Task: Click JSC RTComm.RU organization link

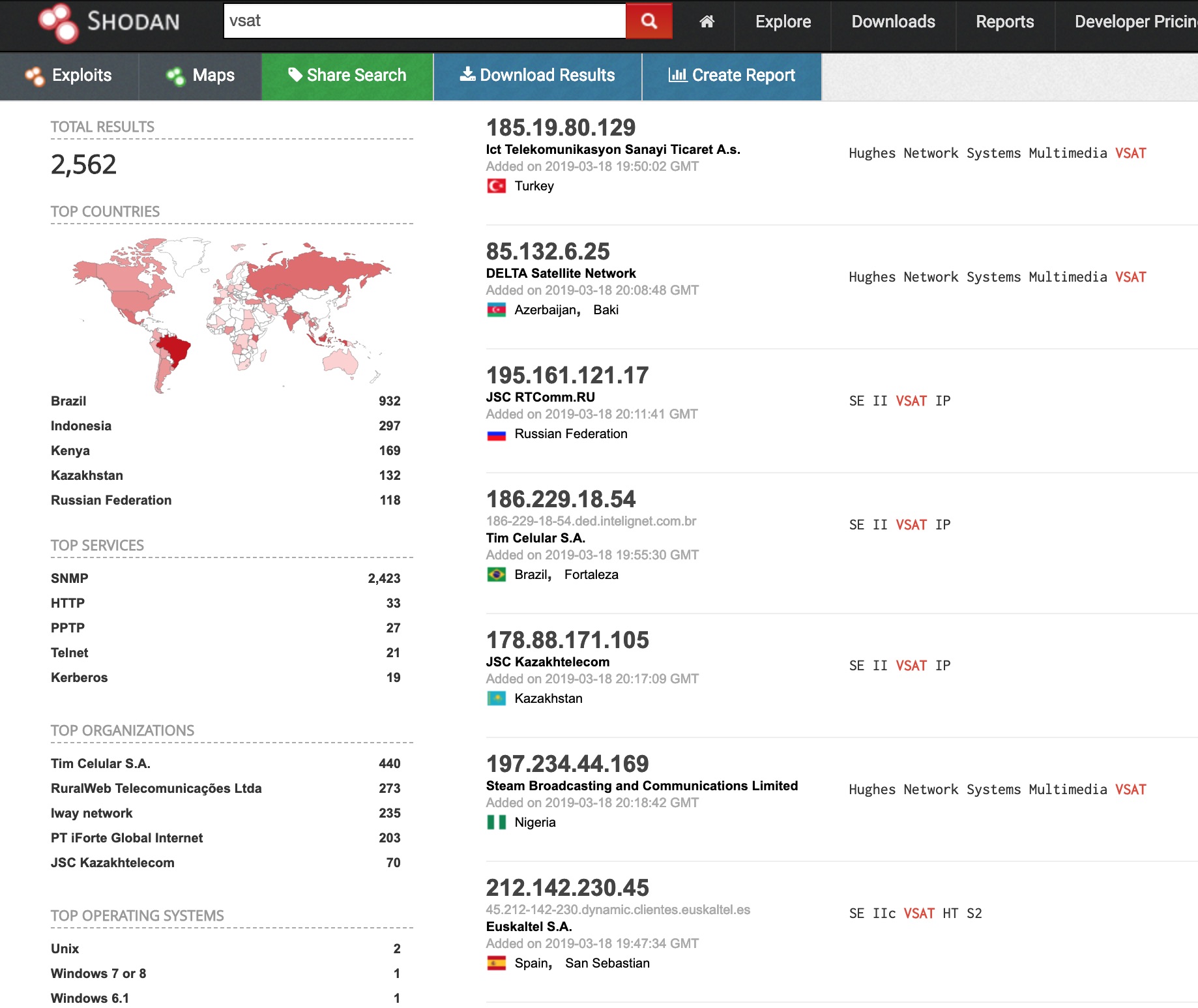Action: tap(540, 397)
